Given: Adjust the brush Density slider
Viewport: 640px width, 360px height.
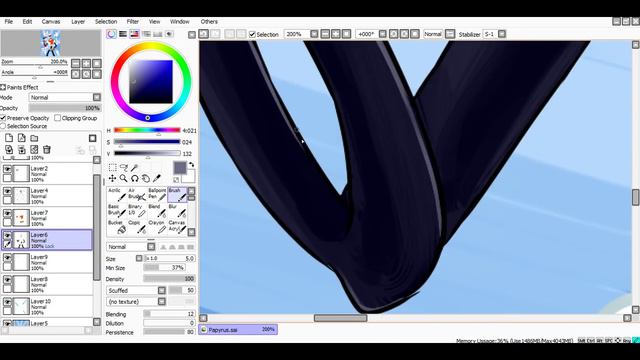Looking at the screenshot, I should click(x=169, y=279).
